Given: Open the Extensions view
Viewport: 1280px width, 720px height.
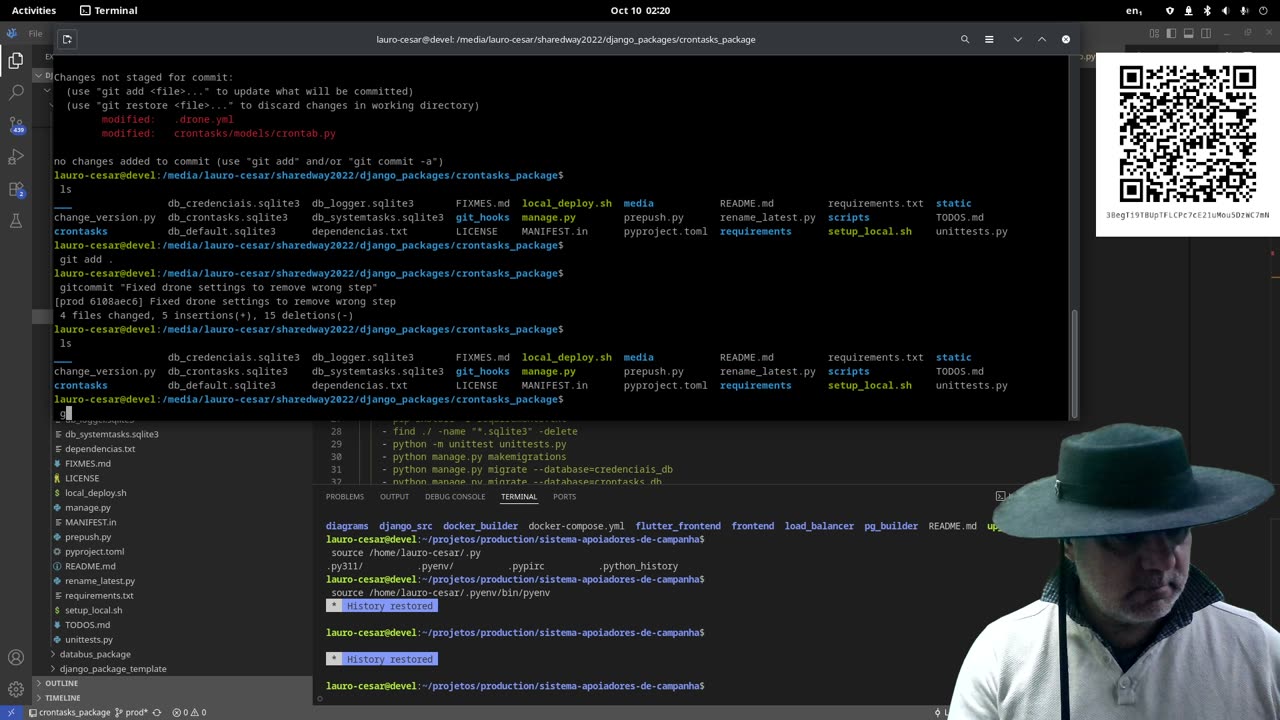Looking at the screenshot, I should coord(16,189).
